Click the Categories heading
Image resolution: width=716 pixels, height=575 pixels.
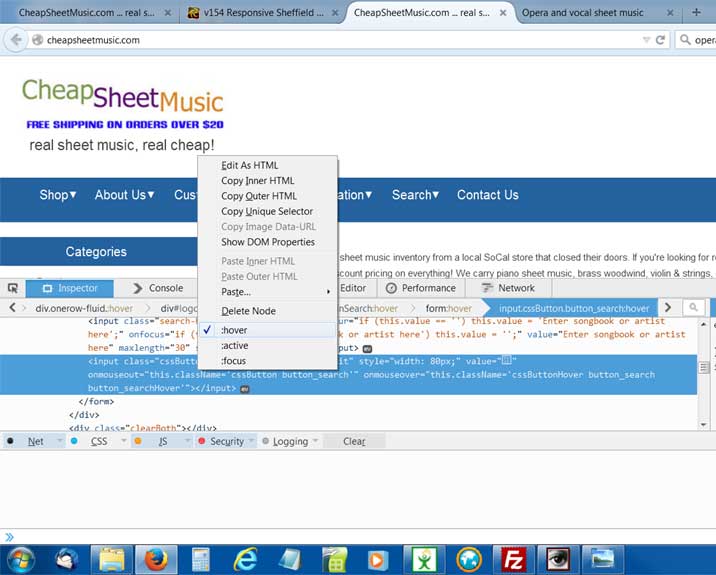96,252
